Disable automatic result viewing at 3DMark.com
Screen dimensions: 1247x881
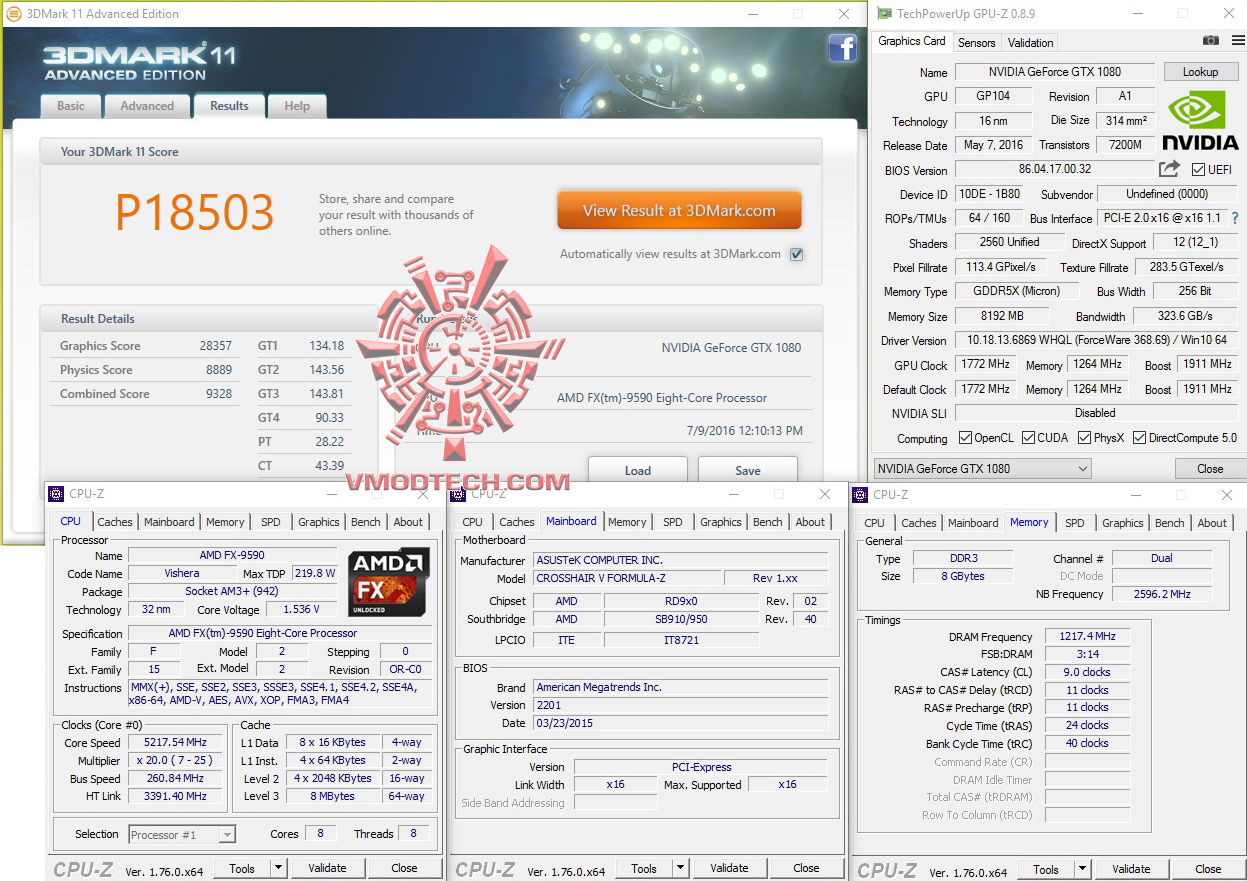pos(796,254)
